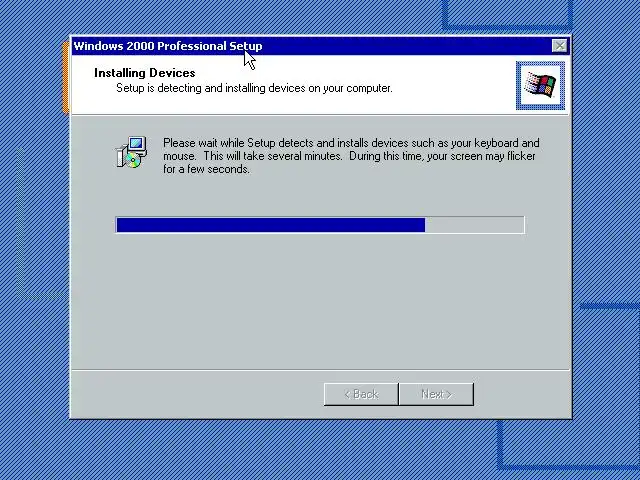Click the 'Please wait while Setup detects' message

click(x=351, y=156)
